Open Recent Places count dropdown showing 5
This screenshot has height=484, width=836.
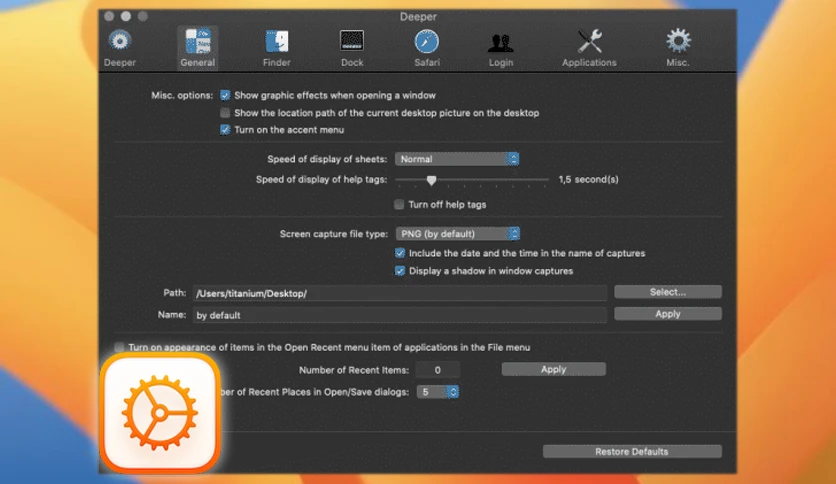(x=437, y=392)
